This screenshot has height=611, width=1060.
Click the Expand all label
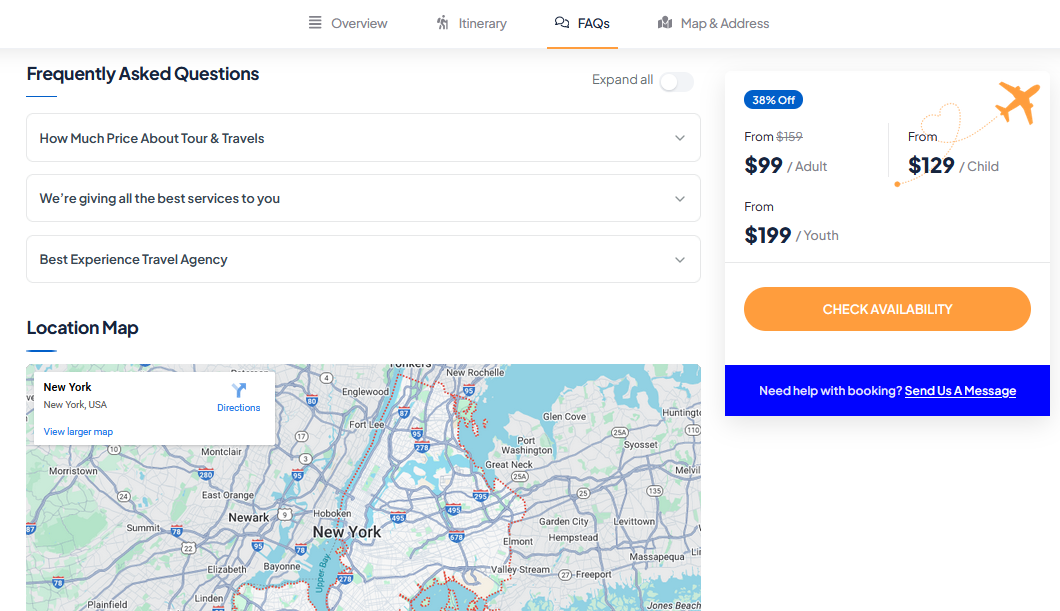pyautogui.click(x=623, y=80)
